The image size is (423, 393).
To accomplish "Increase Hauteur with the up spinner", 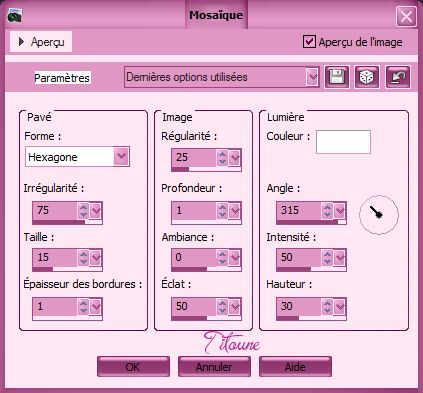I will click(327, 303).
